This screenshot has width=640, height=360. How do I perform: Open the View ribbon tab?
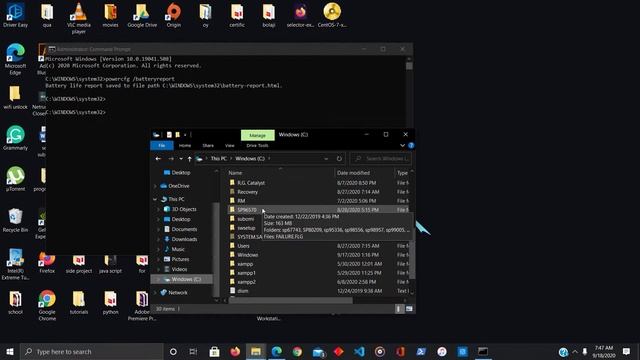(x=230, y=146)
